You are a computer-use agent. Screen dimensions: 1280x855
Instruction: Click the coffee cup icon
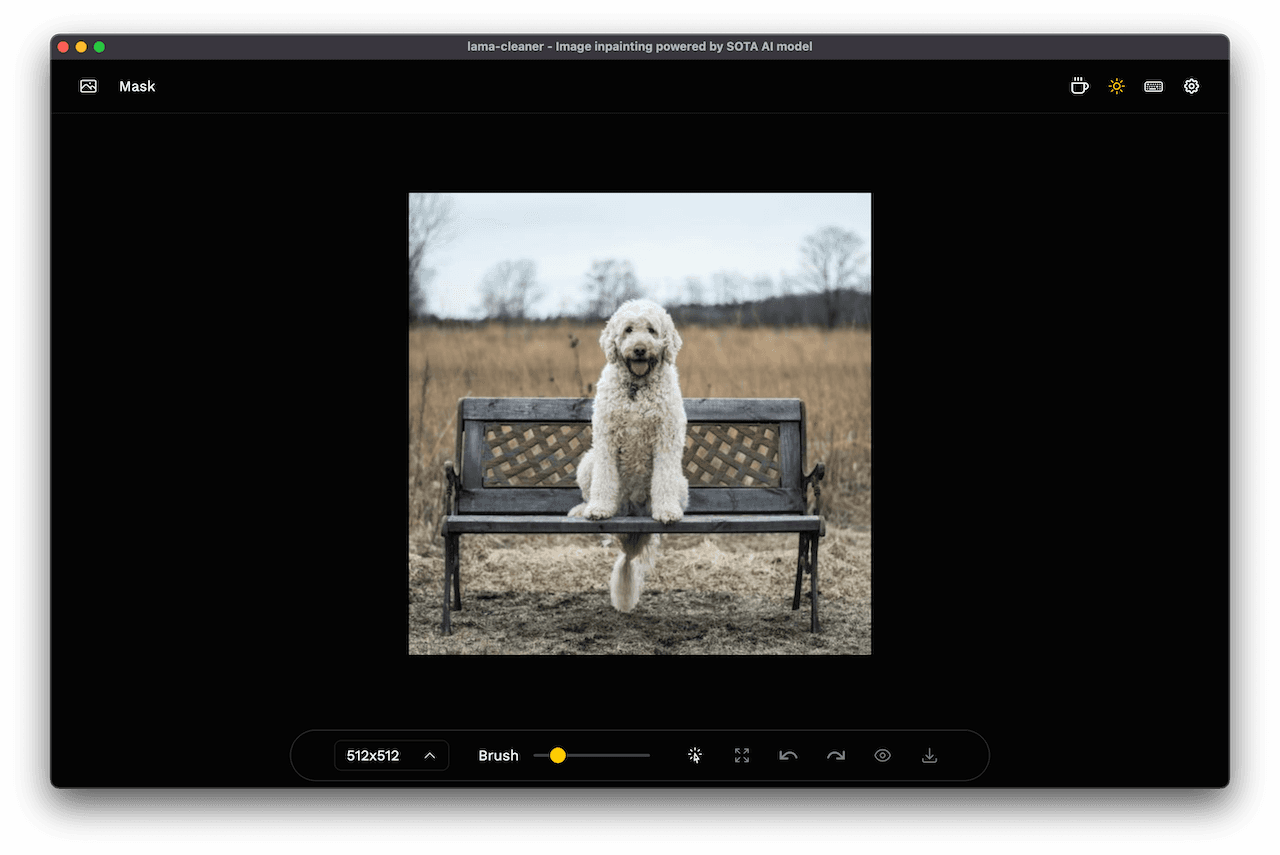1079,86
